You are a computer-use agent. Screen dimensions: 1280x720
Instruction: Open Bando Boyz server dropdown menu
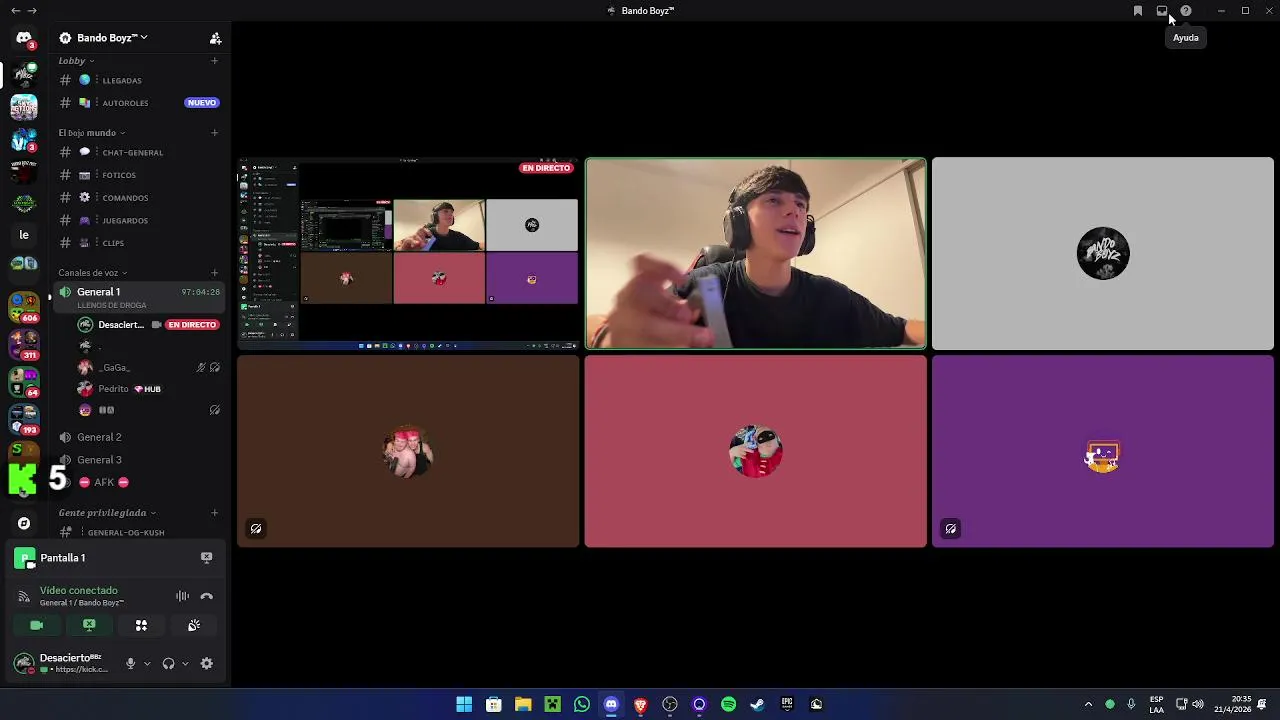[104, 38]
